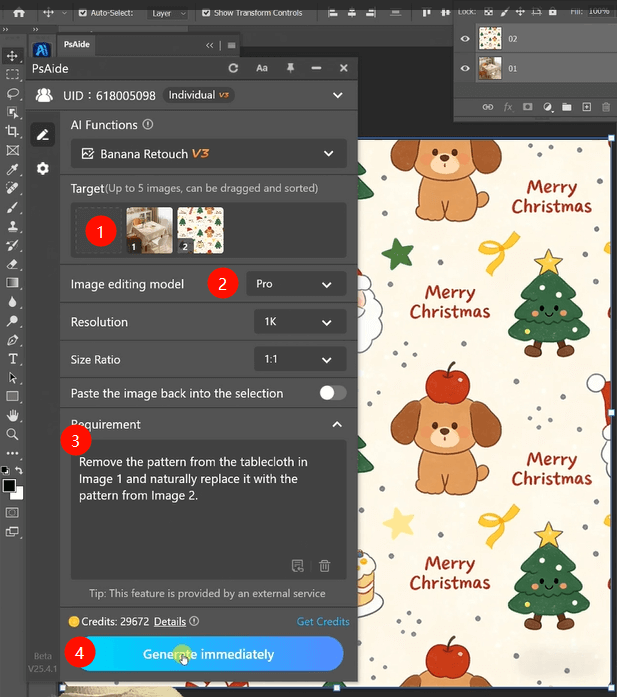Pin the PsAide panel
Image resolution: width=617 pixels, height=697 pixels.
click(289, 68)
